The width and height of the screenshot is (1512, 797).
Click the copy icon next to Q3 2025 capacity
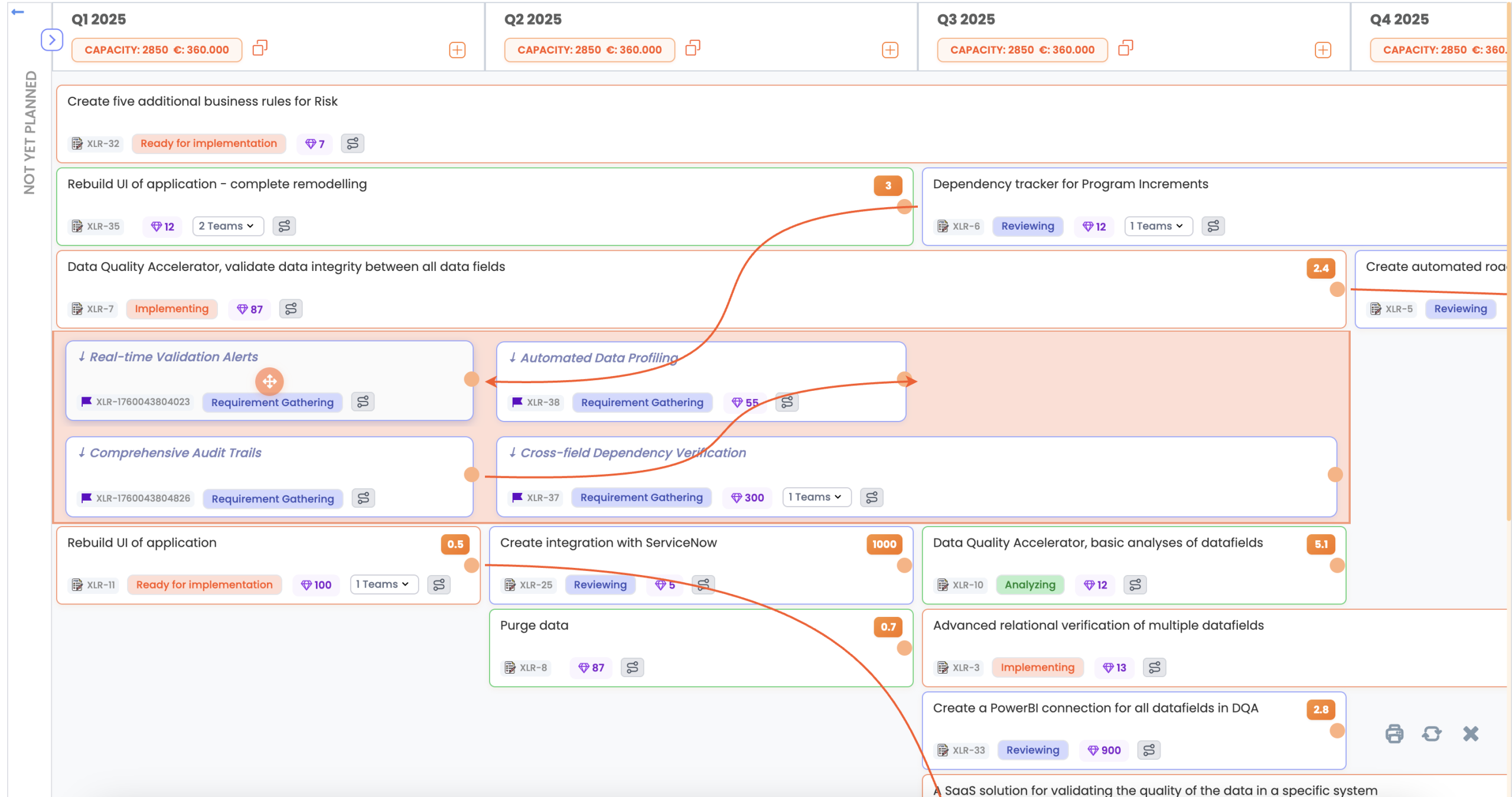pyautogui.click(x=1125, y=48)
